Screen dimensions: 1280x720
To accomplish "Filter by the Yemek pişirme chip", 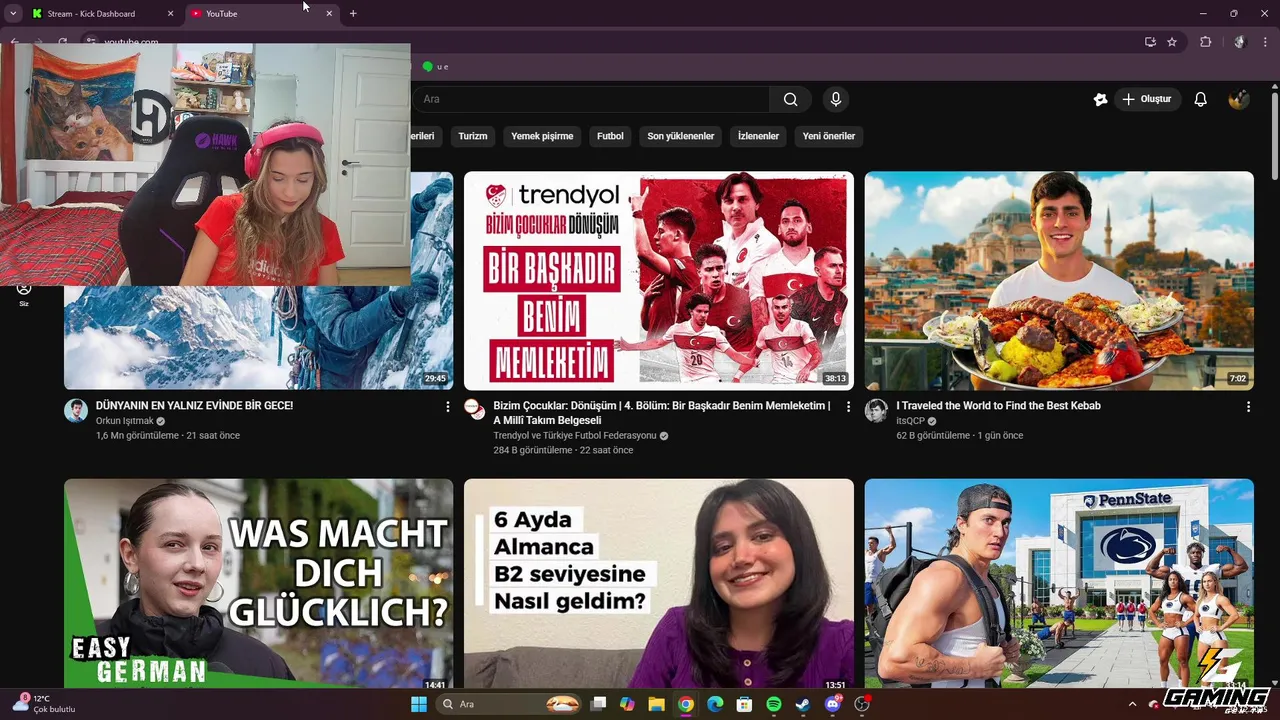I will (542, 136).
